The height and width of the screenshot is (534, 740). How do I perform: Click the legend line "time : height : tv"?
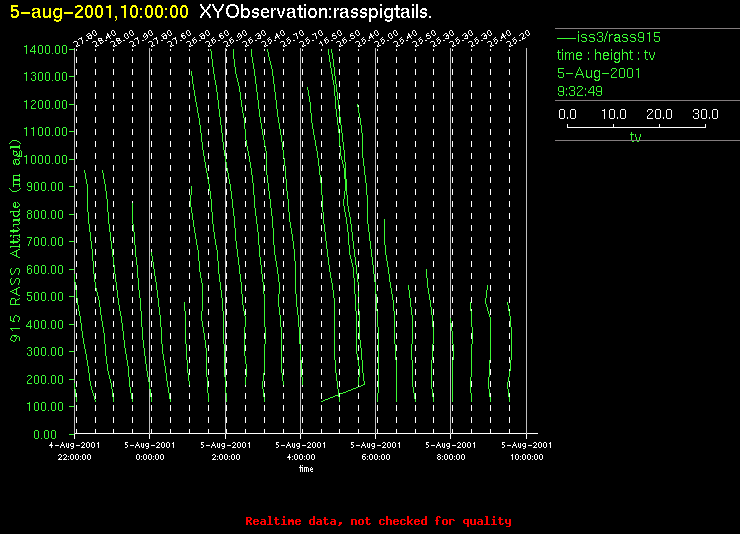606,55
